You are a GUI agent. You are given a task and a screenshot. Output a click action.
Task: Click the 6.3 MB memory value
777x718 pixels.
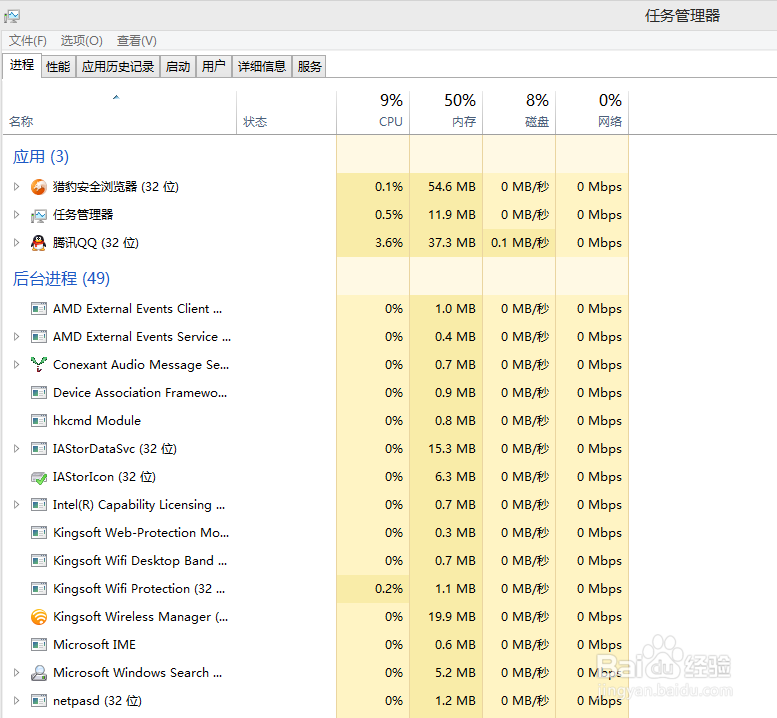(455, 477)
